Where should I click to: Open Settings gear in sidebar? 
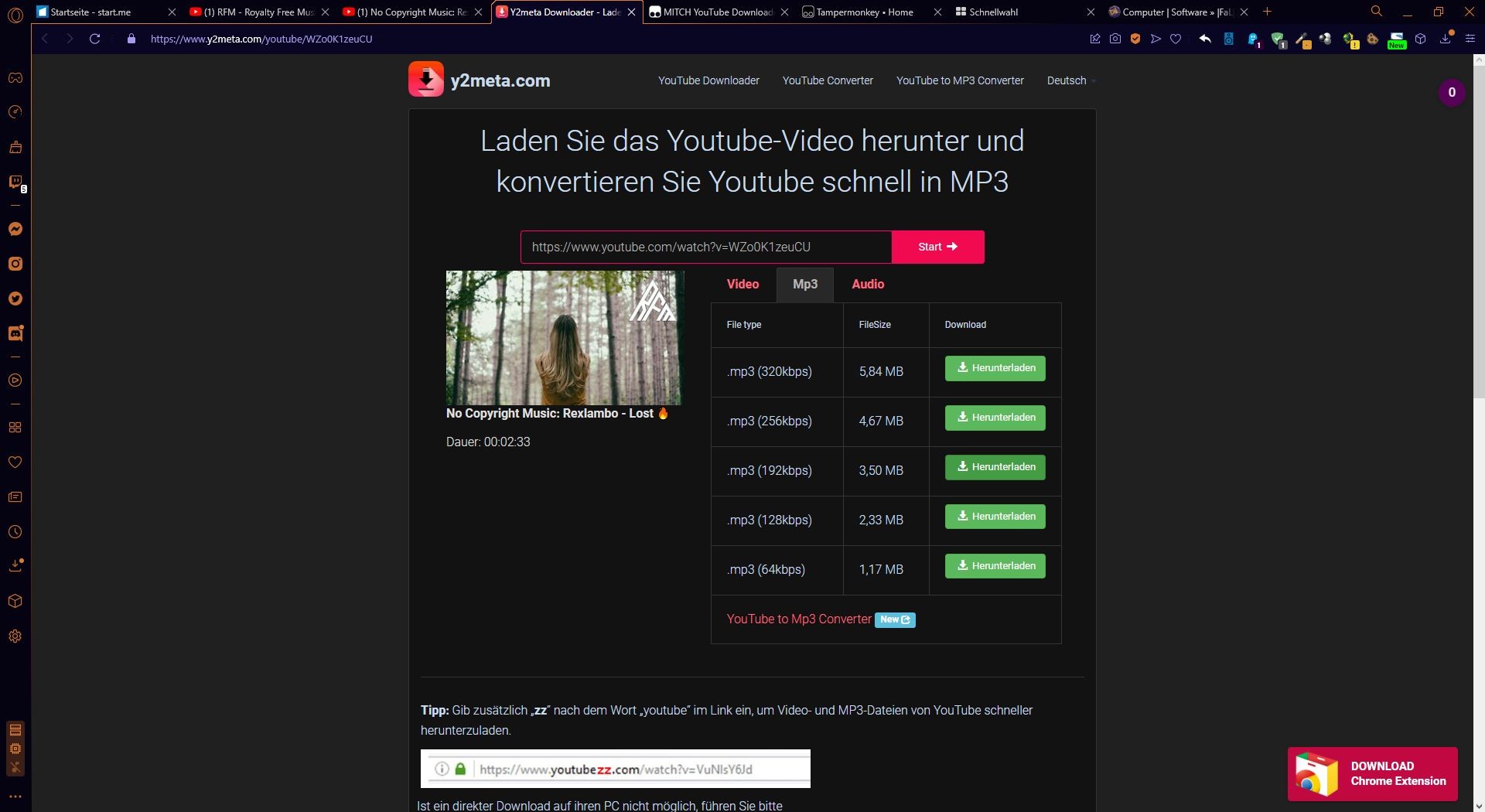click(x=15, y=636)
